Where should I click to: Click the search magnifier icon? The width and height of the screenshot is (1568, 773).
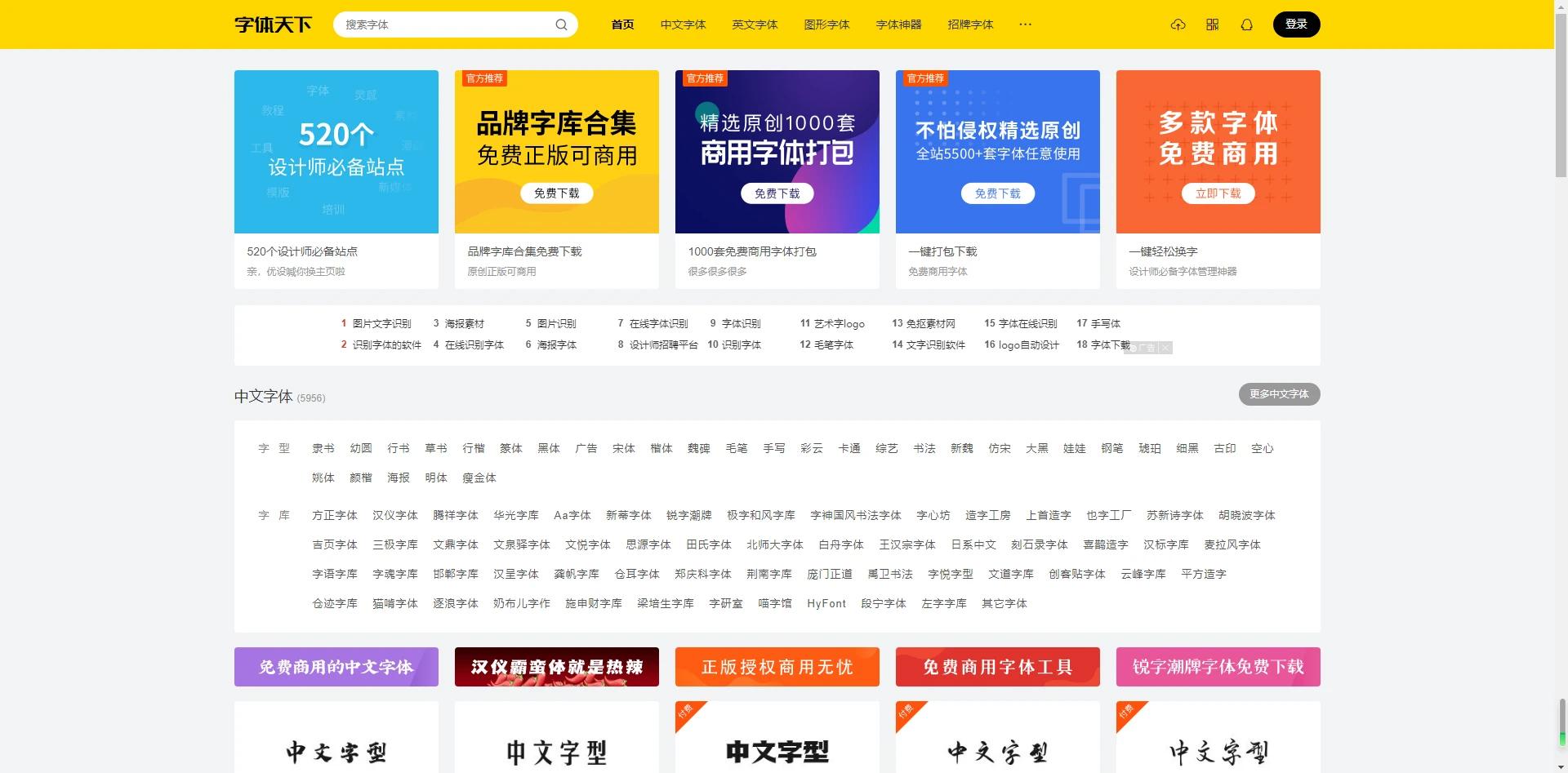(561, 24)
